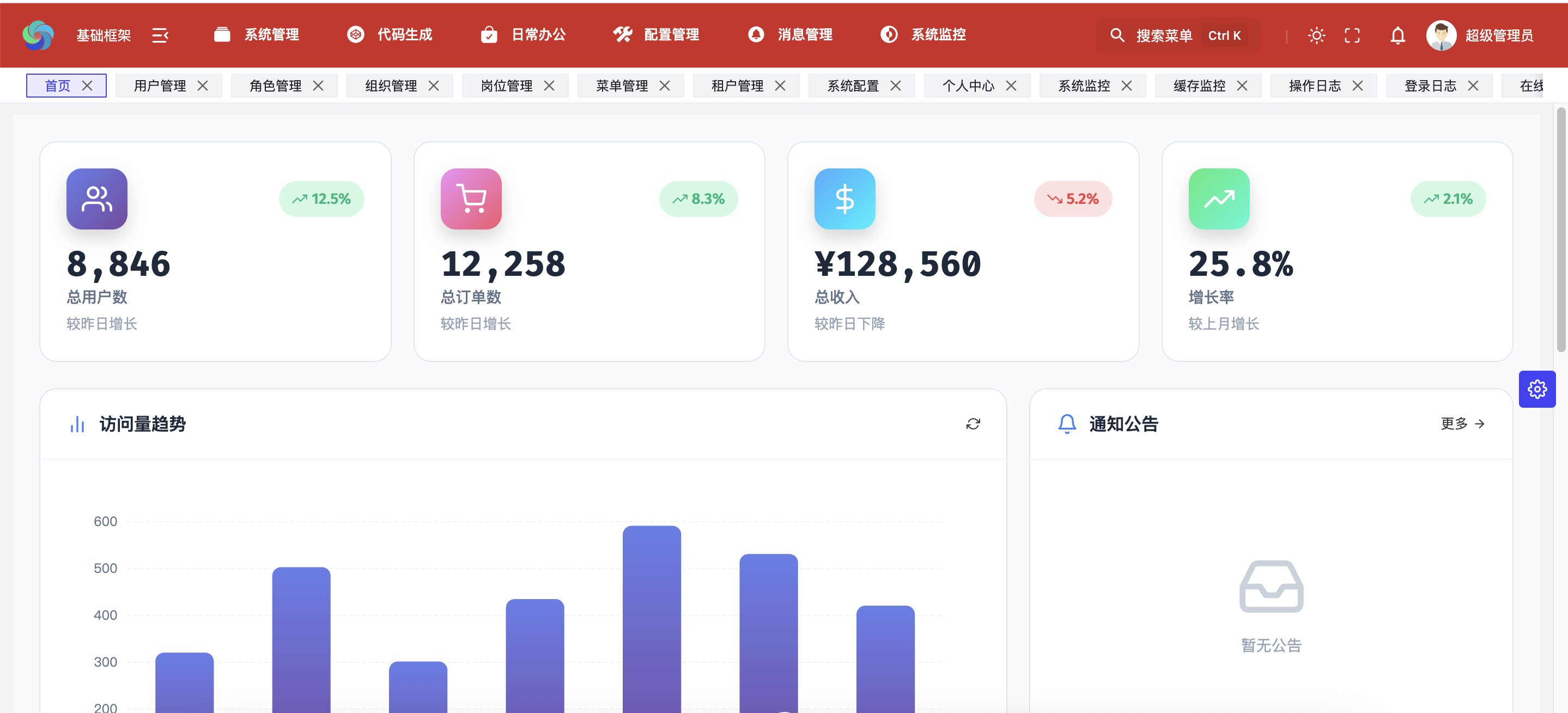Viewport: 1568px width, 713px height.
Task: Close the 个人中心 tab
Action: tap(1011, 86)
